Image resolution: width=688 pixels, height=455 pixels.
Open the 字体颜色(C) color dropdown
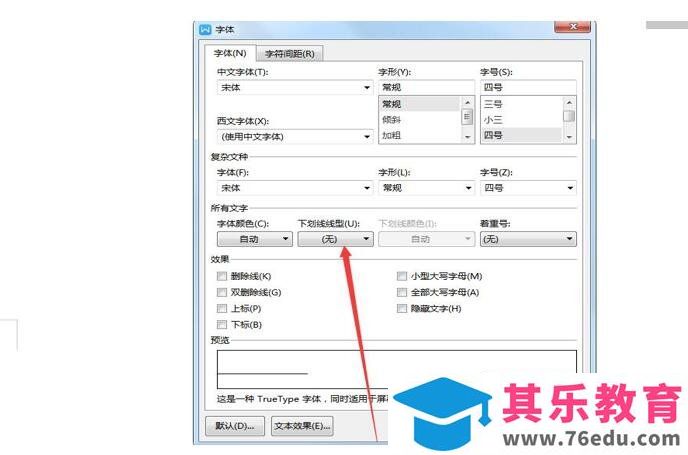point(255,239)
